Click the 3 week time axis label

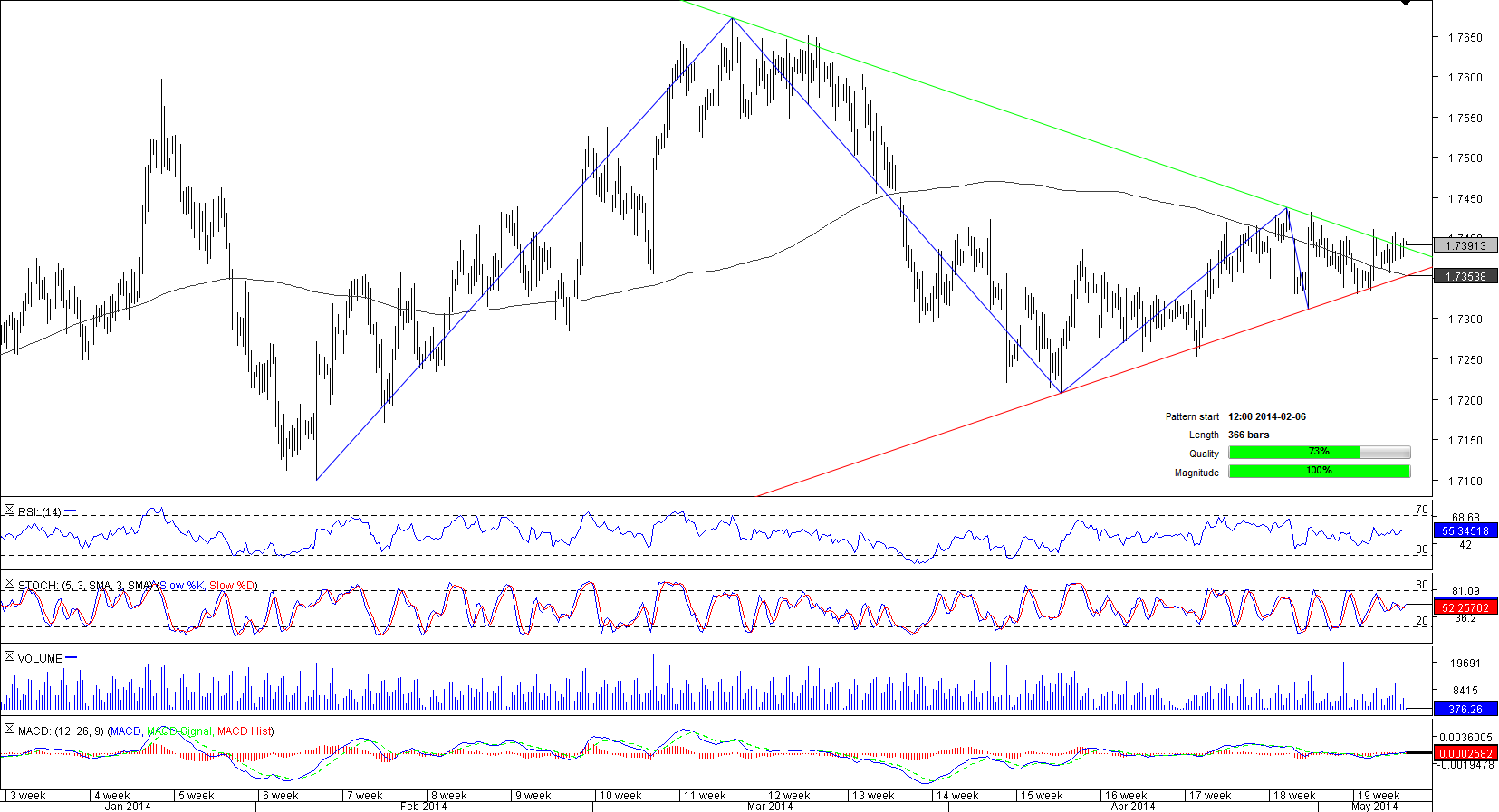tap(28, 796)
